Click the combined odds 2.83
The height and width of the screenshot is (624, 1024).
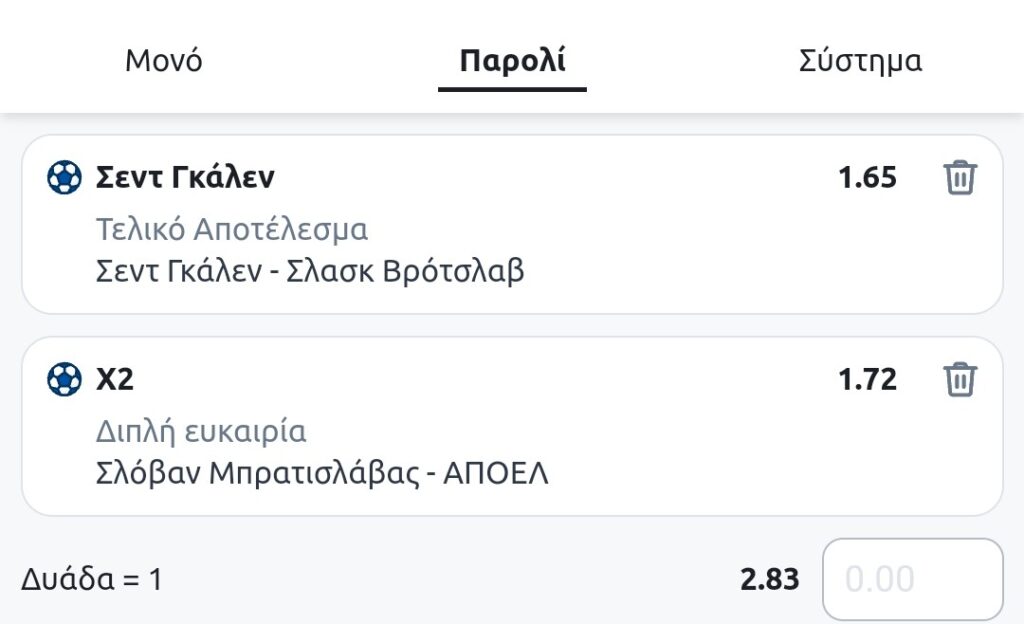(770, 579)
